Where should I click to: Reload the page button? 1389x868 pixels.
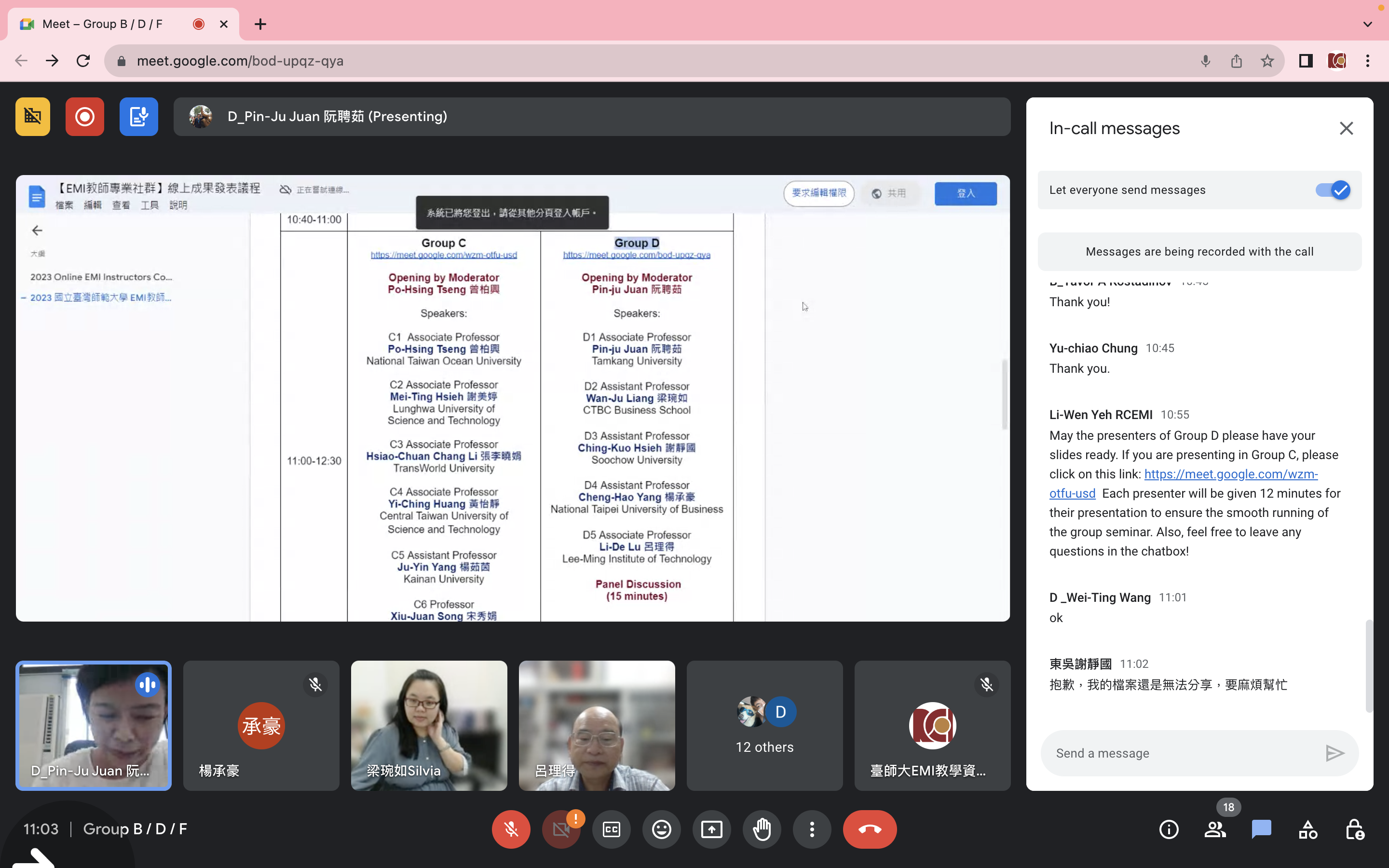point(83,61)
